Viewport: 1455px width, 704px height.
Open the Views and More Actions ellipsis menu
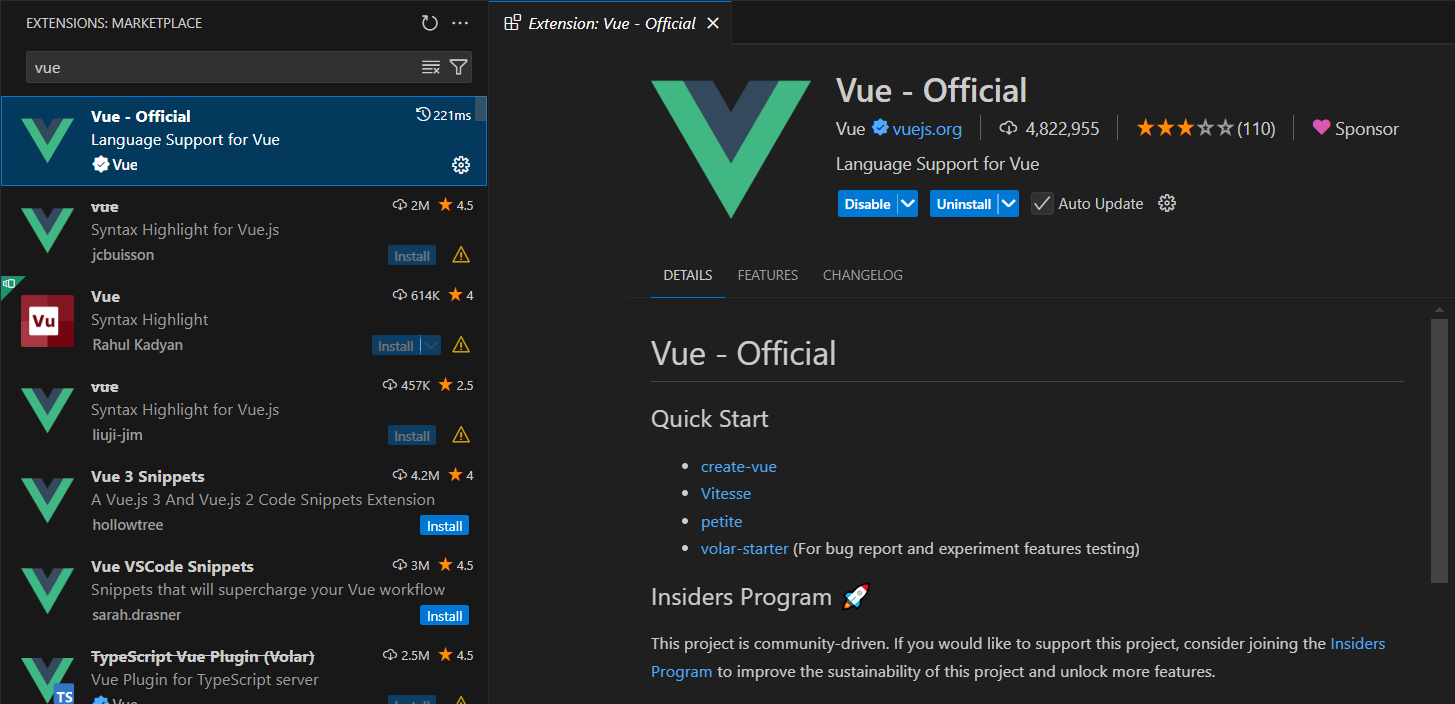pos(460,23)
